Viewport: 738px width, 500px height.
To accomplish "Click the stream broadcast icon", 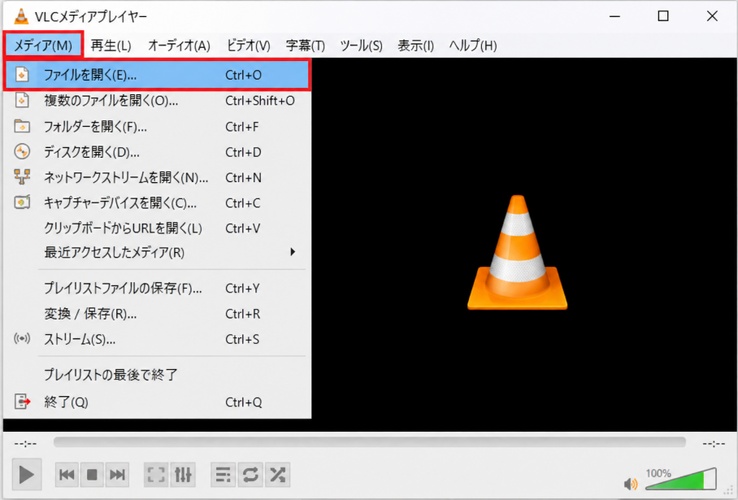I will click(x=22, y=339).
